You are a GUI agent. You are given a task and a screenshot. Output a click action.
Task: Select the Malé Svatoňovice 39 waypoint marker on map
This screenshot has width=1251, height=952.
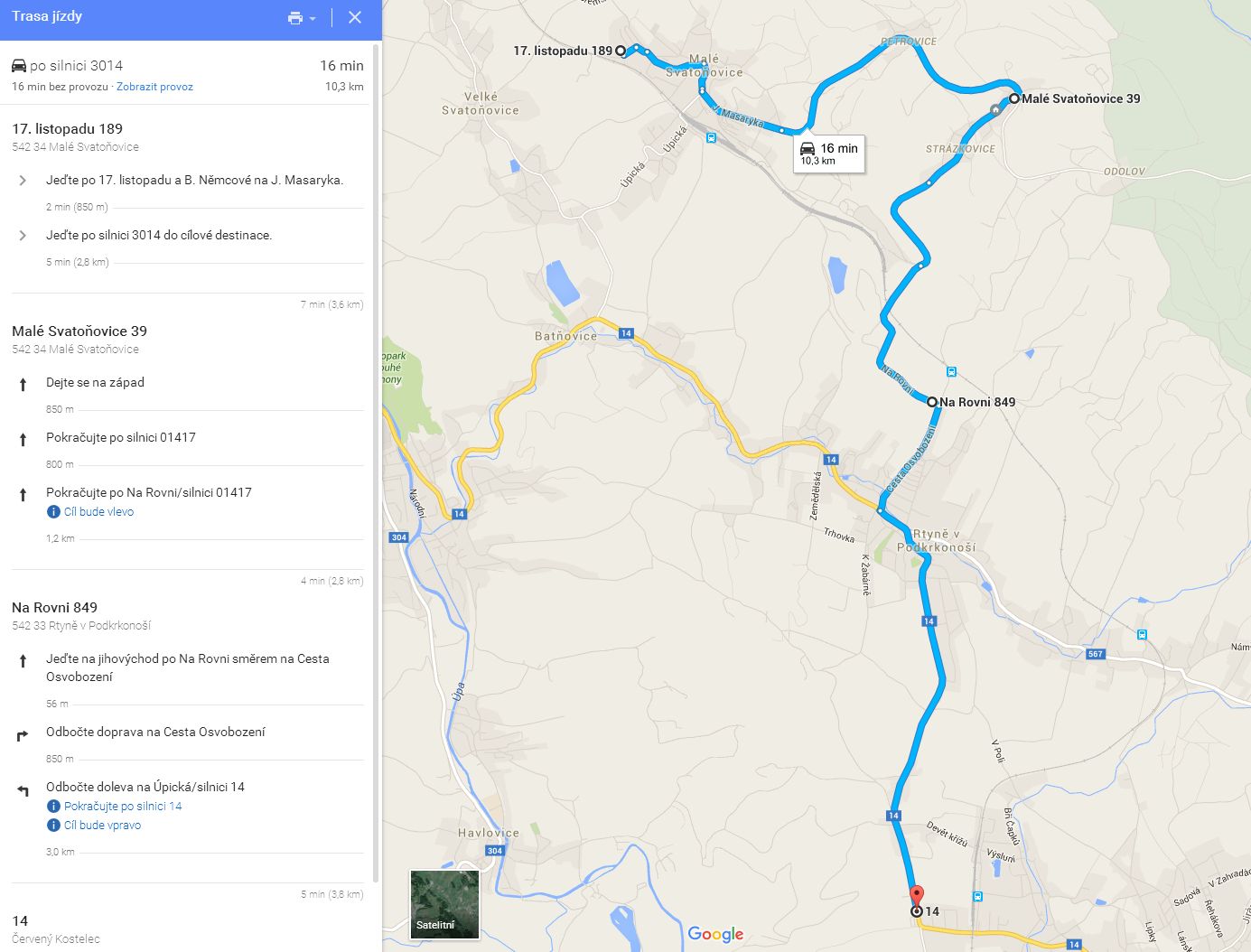(1014, 98)
